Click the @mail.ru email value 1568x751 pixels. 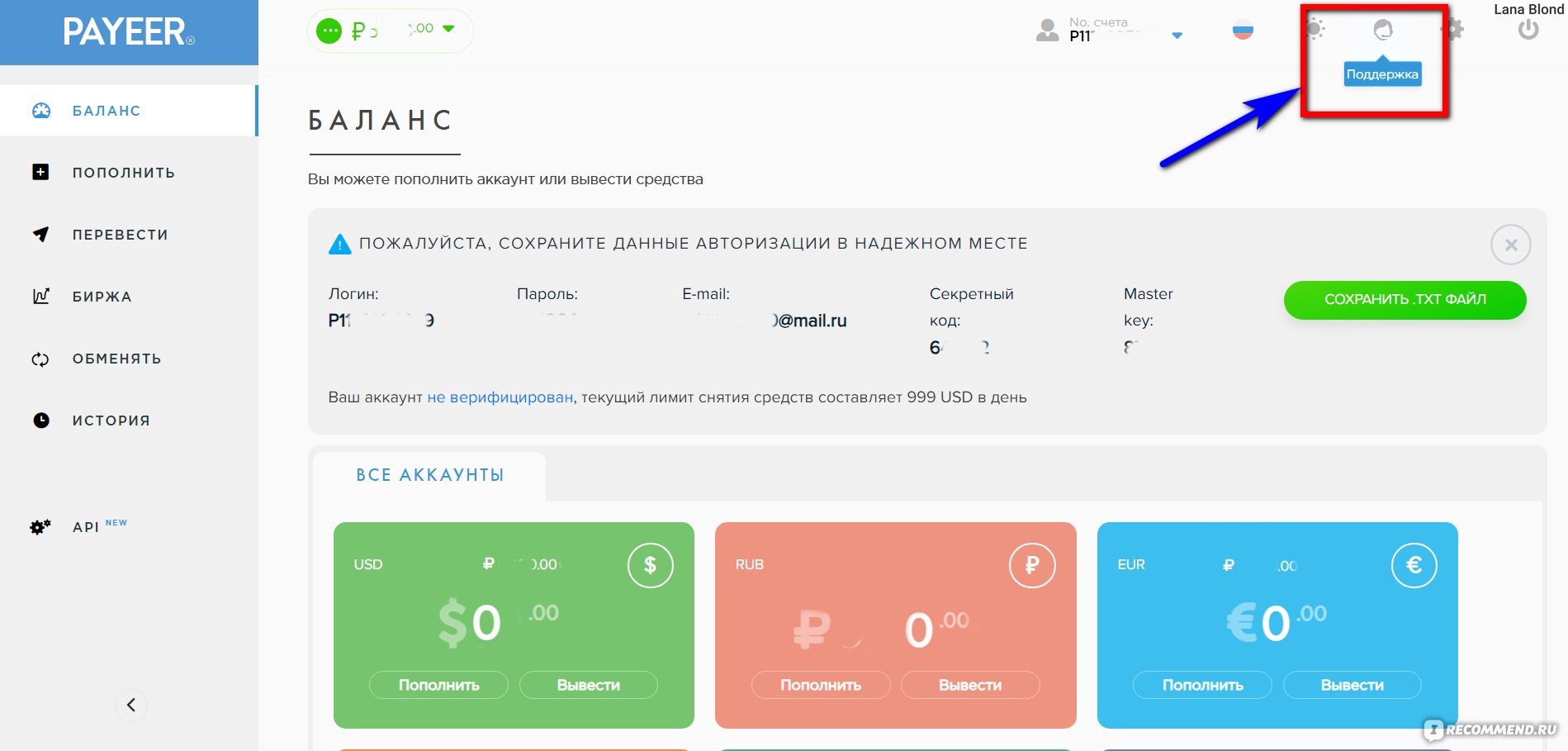pos(770,321)
